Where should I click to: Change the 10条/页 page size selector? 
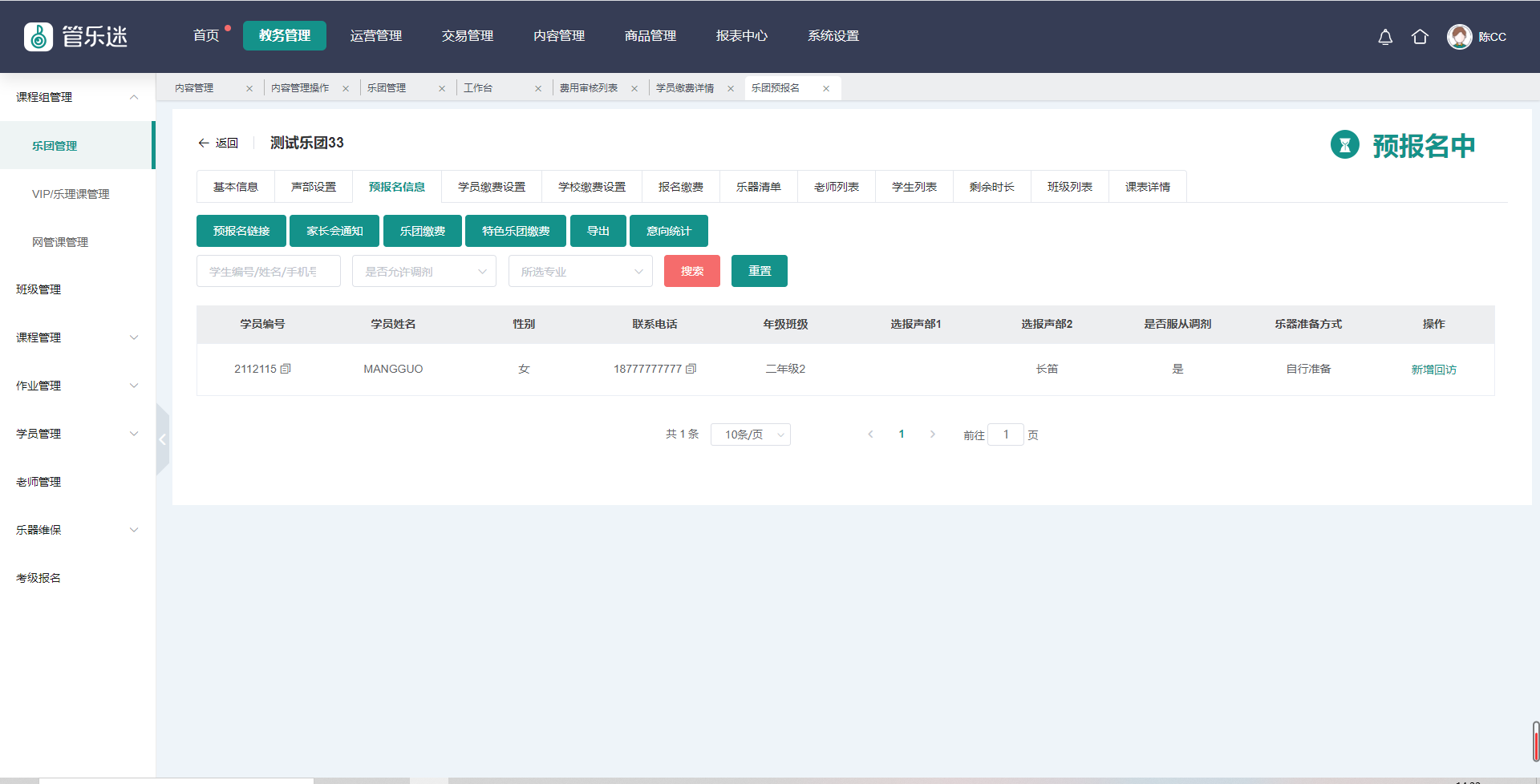tap(750, 434)
